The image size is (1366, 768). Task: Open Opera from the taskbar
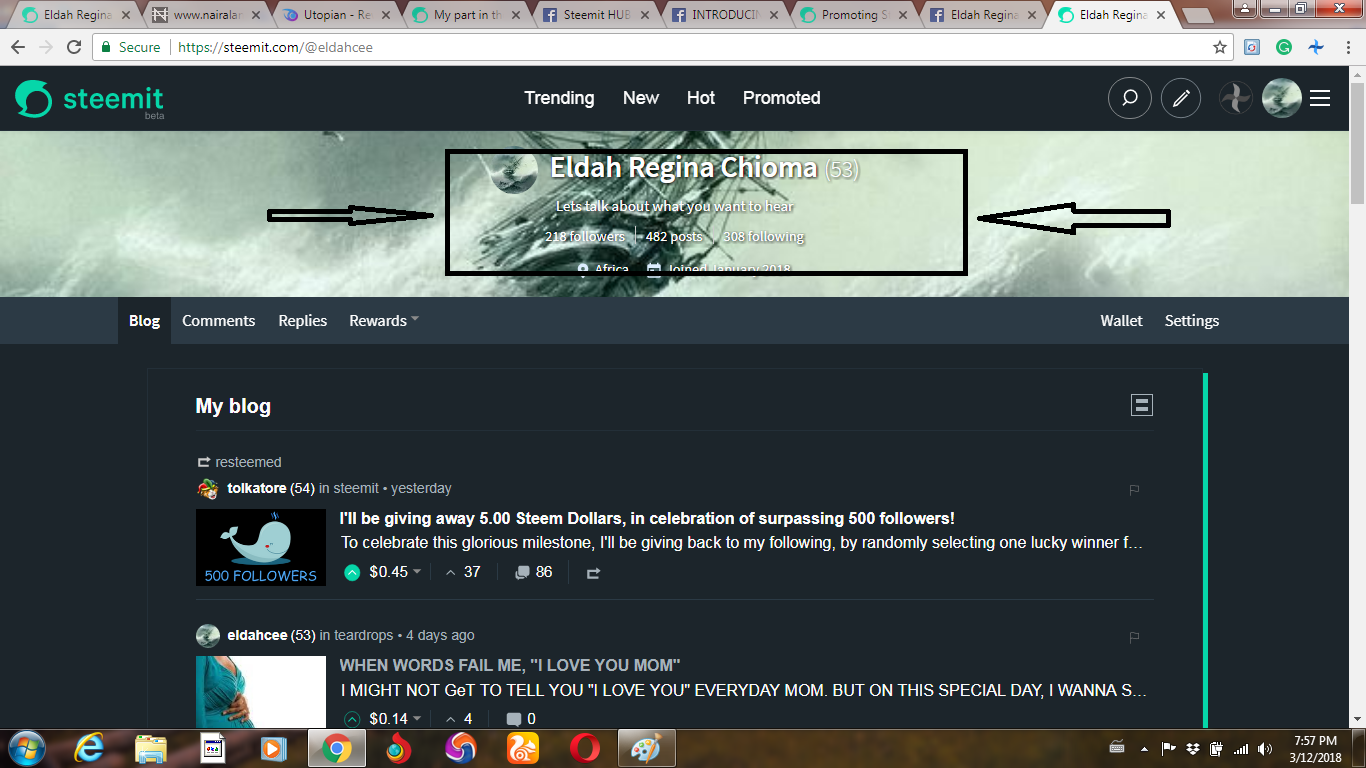tap(584, 748)
